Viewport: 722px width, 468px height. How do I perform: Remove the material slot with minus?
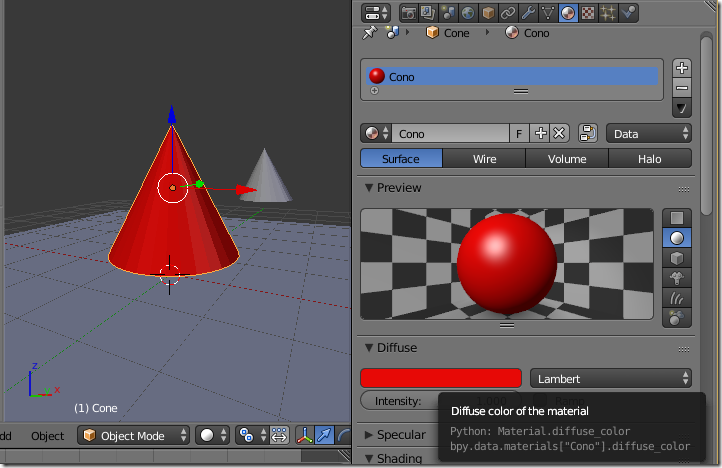pyautogui.click(x=681, y=88)
